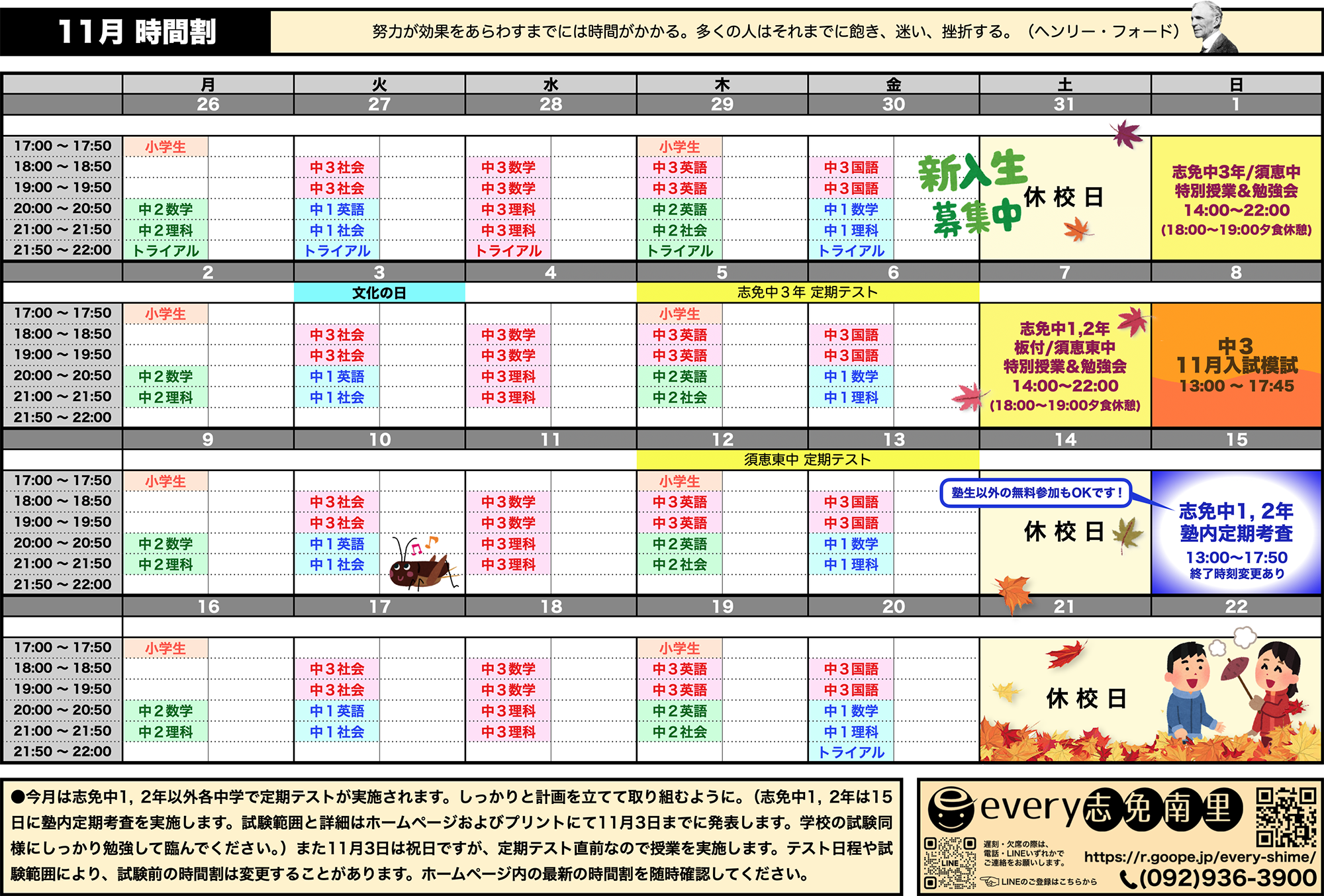Click the 志免中1,2年 板付/須恵東中 特別授業 block
This screenshot has height=896, width=1324.
tap(1065, 365)
